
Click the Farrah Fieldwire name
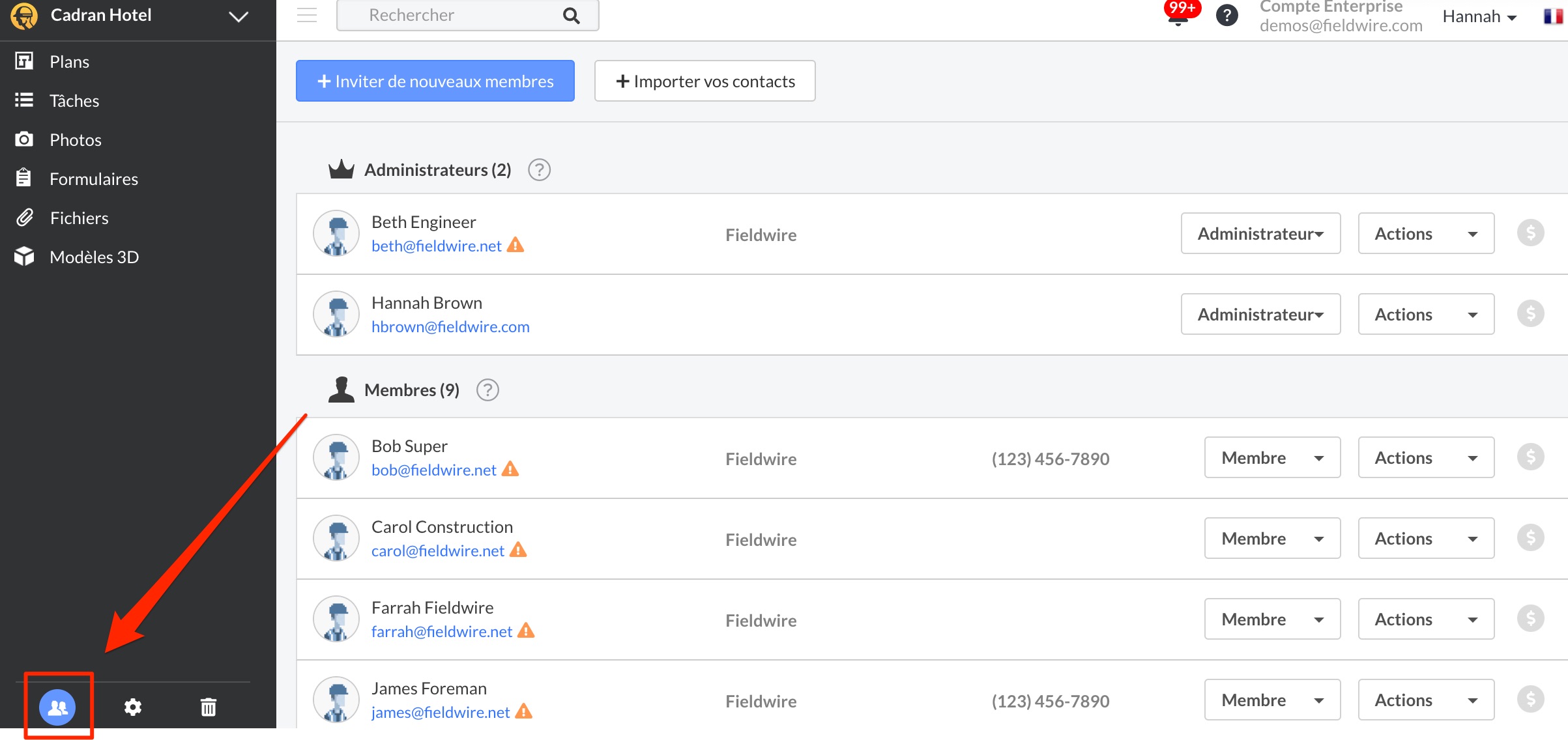(x=433, y=607)
